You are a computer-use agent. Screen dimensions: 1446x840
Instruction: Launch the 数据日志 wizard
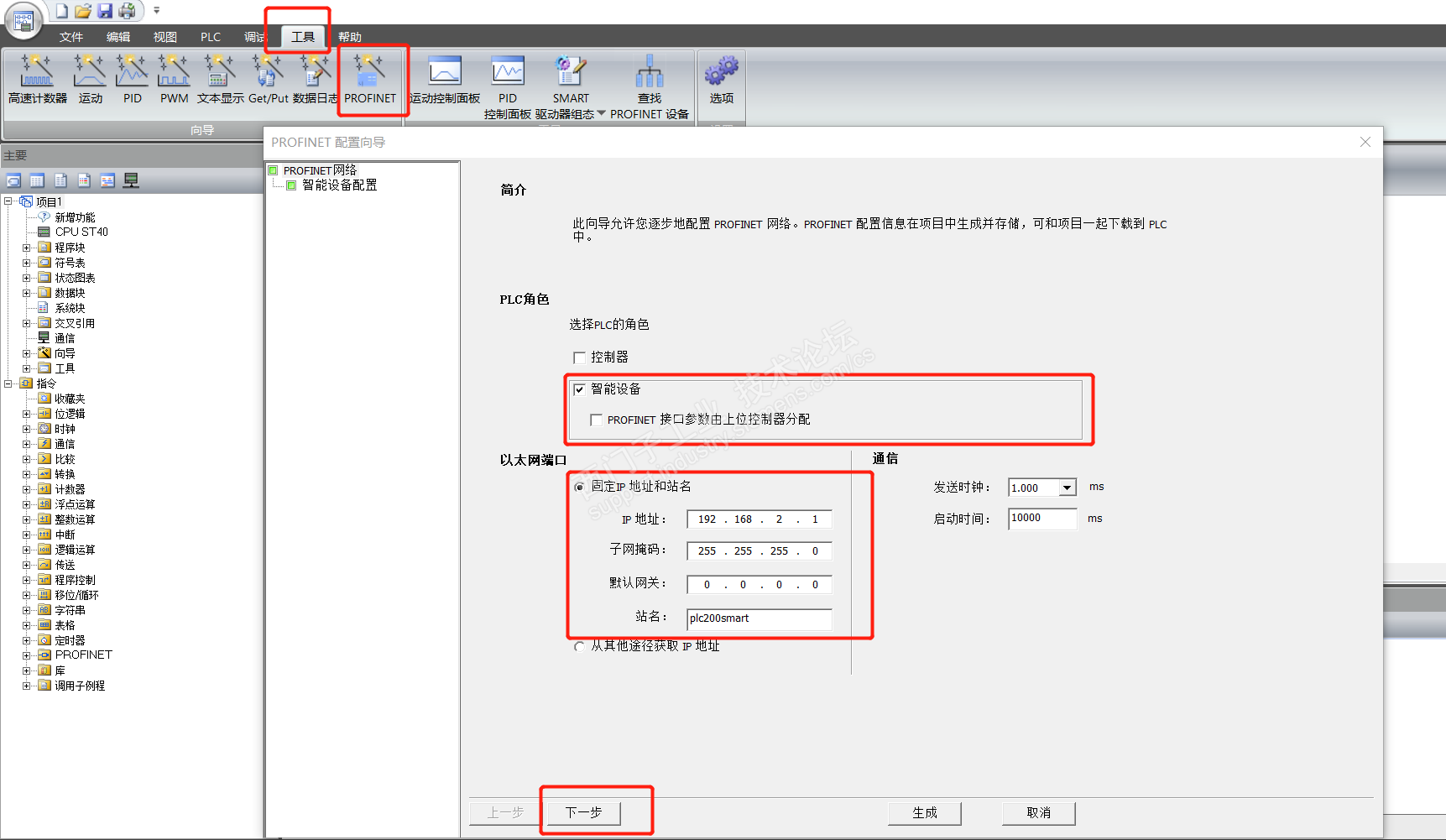(x=316, y=80)
